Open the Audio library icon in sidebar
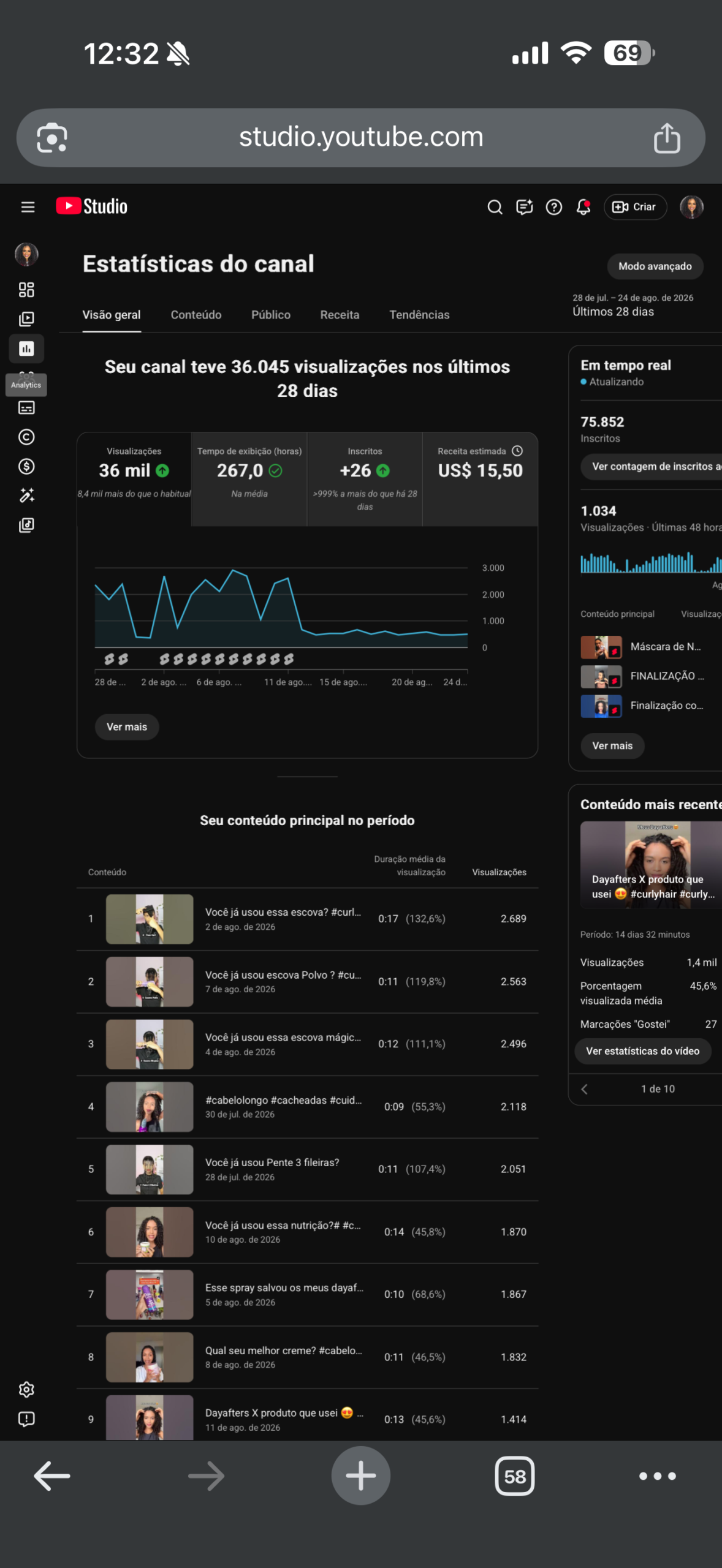Image resolution: width=722 pixels, height=1568 pixels. 26,525
